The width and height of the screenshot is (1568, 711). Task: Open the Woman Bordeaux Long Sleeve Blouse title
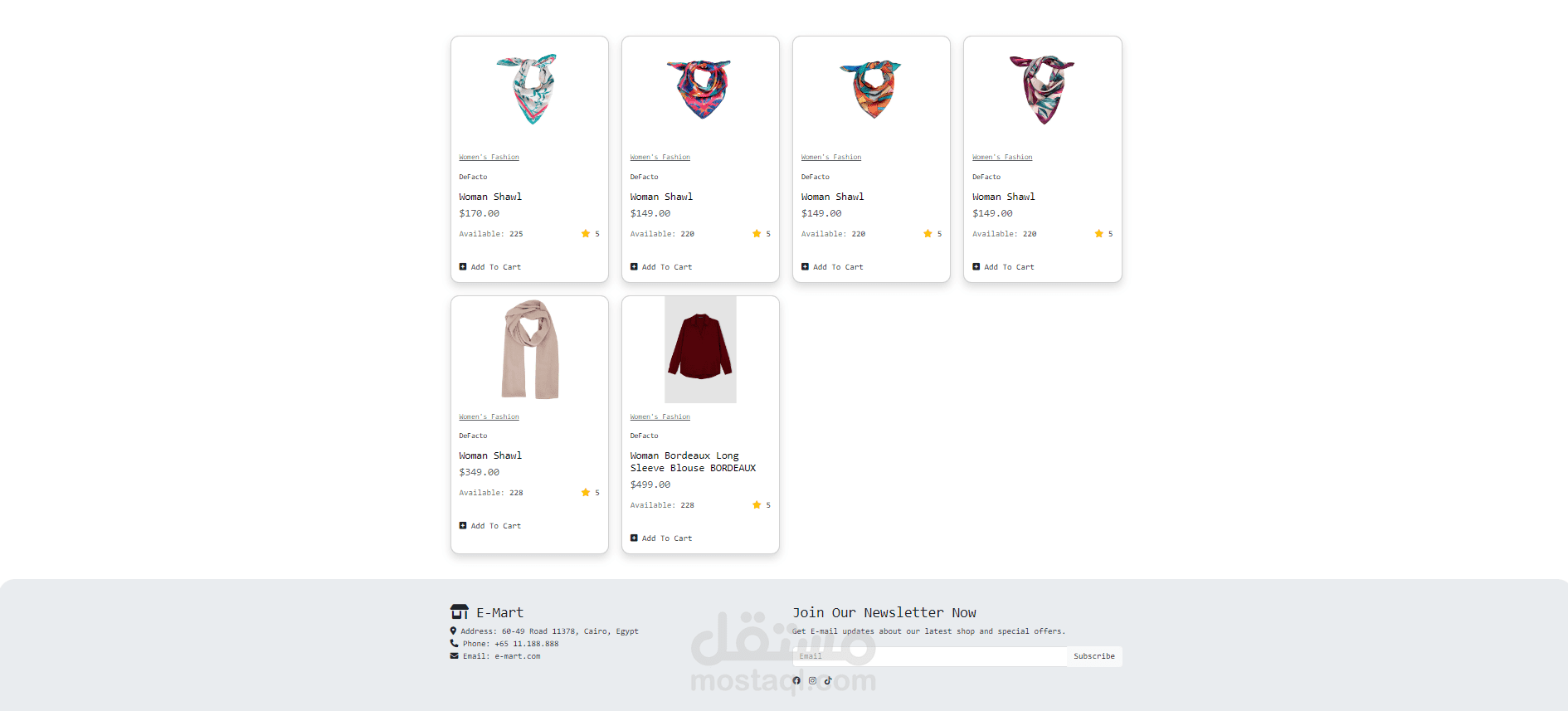click(693, 461)
